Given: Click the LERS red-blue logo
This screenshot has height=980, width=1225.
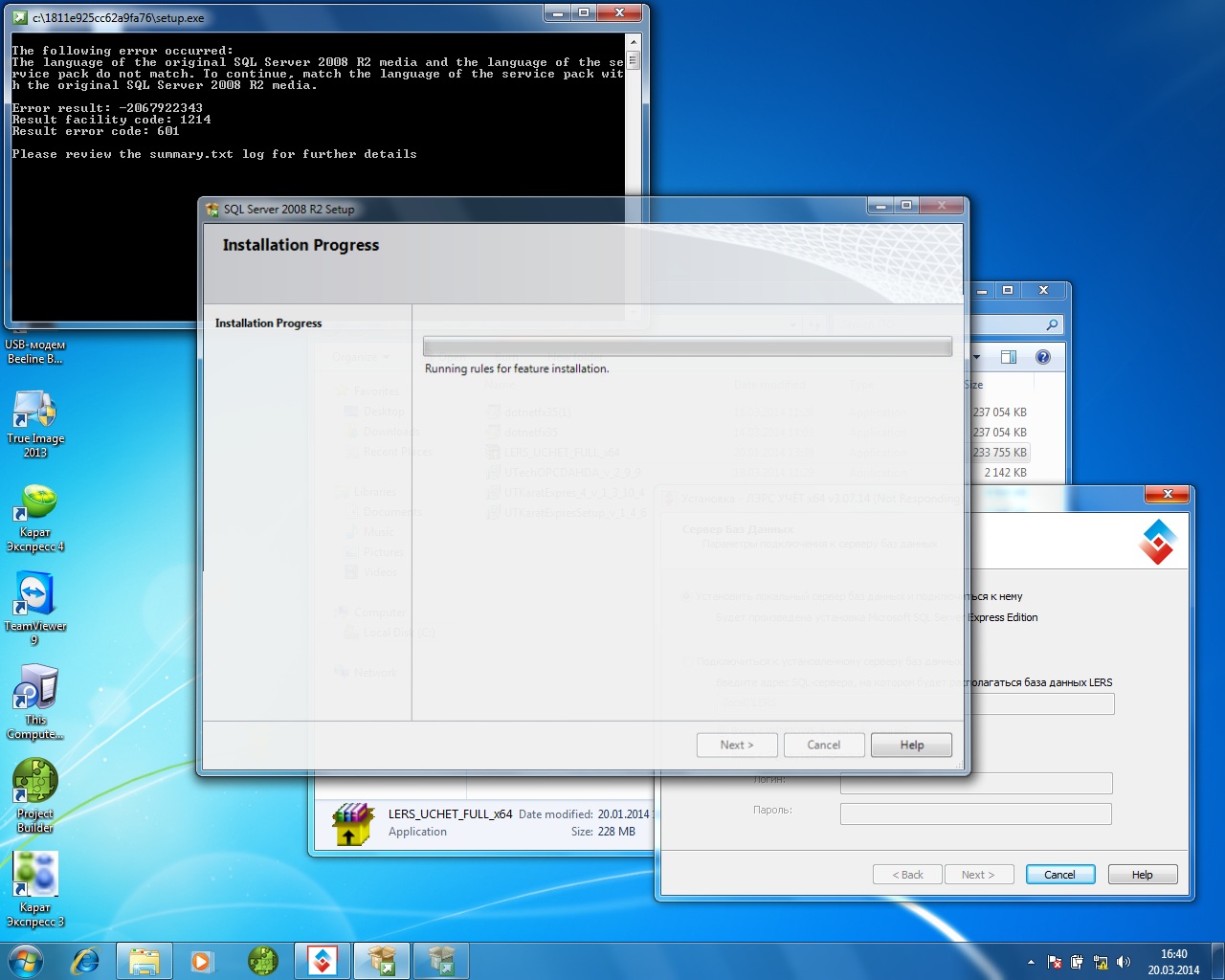Looking at the screenshot, I should (x=1158, y=543).
